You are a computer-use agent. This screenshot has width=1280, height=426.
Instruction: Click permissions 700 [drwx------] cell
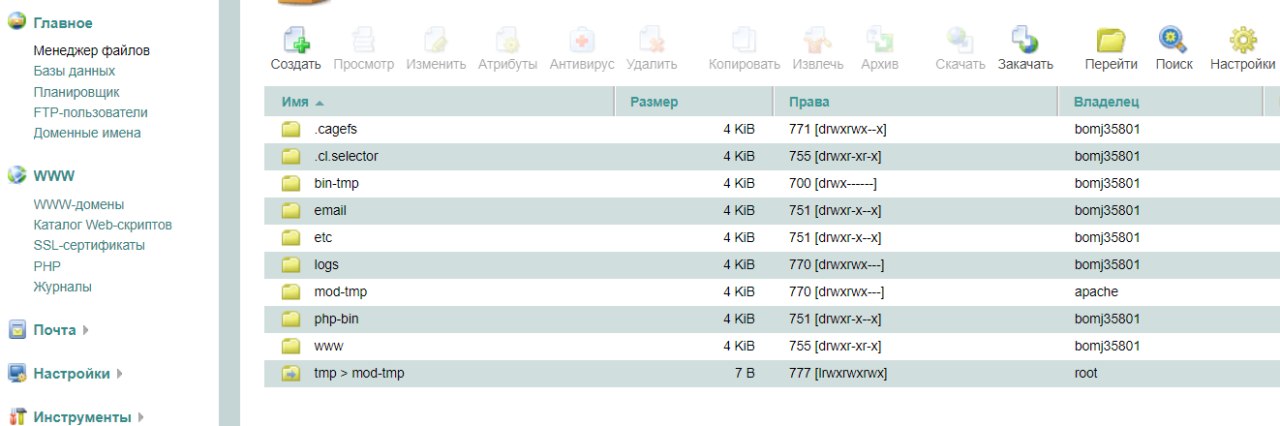click(833, 183)
